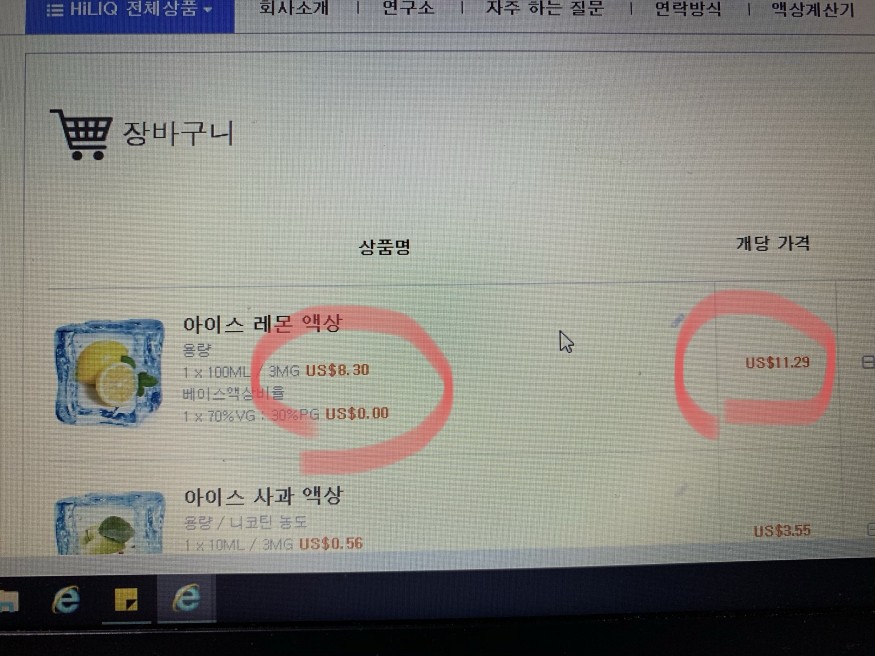The image size is (875, 656).
Task: Click the minus quantity button beside US$11.29
Action: pos(868,362)
